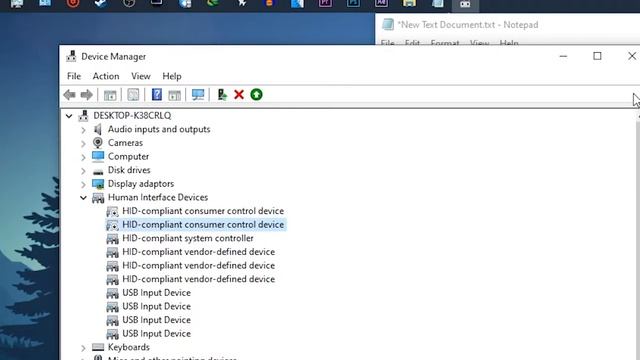640x360 pixels.
Task: Select the DESKTOP-K38CRLQ computer name
Action: point(132,116)
